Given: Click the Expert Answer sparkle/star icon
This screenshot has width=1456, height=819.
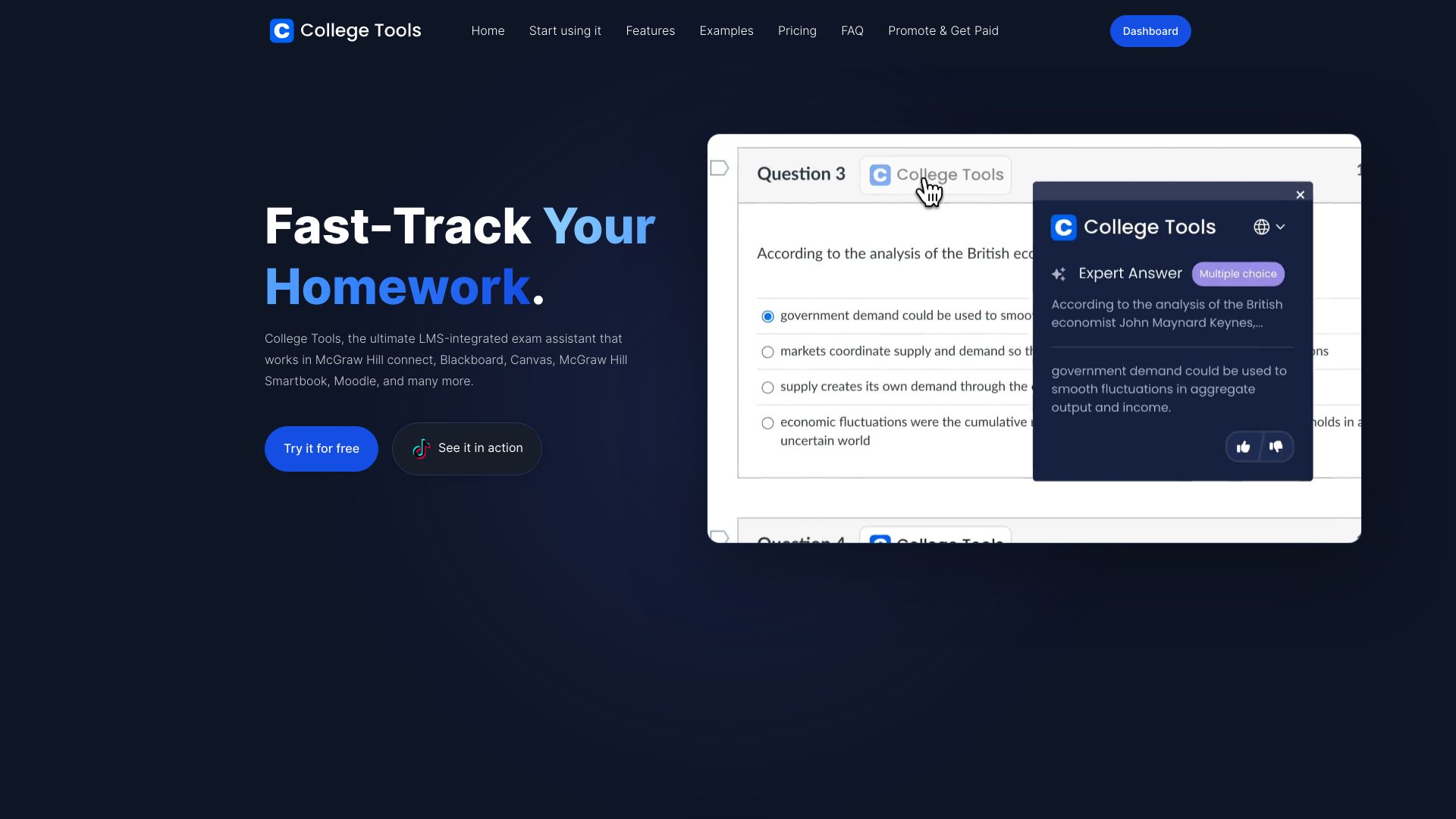Looking at the screenshot, I should pyautogui.click(x=1059, y=272).
